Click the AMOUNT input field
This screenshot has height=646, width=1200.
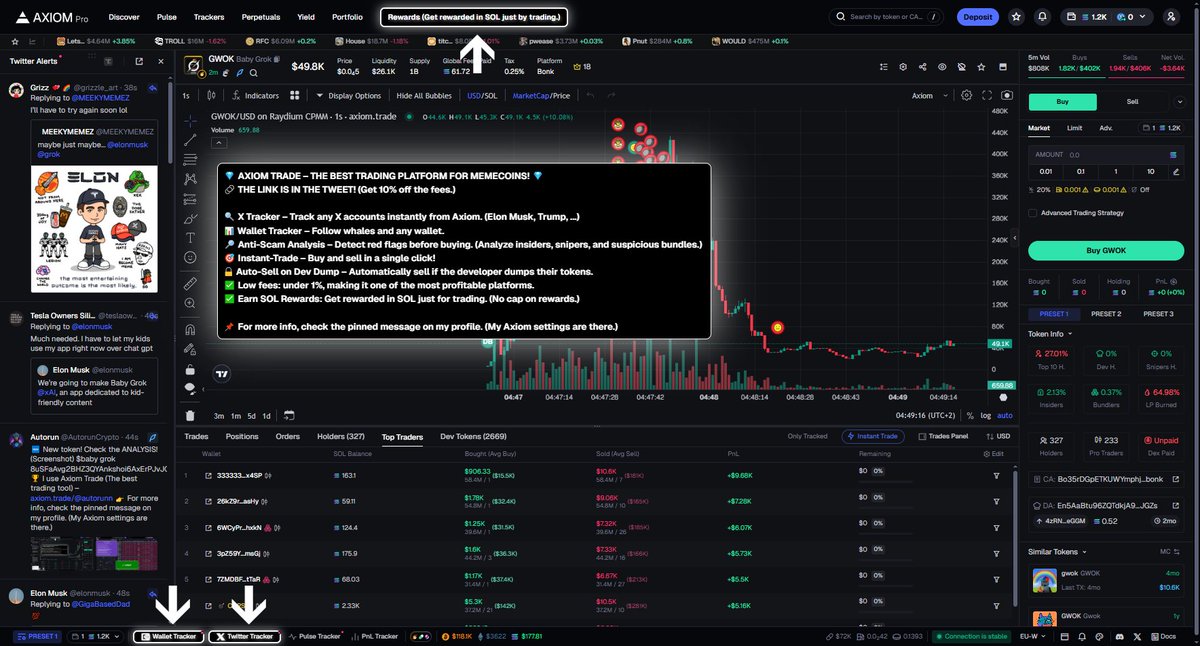tap(1106, 155)
